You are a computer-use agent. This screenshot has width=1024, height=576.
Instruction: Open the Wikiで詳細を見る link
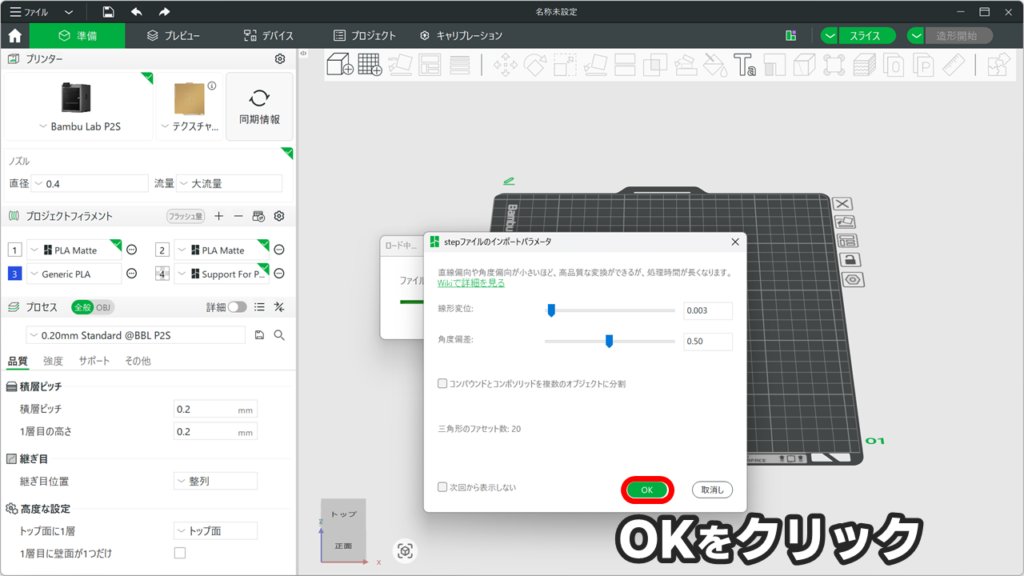click(471, 283)
